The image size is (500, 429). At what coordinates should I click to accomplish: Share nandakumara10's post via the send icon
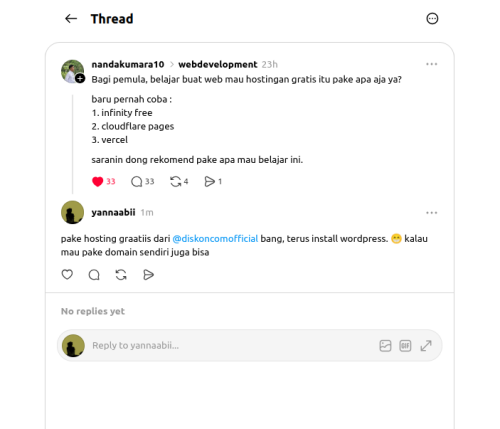click(x=213, y=182)
